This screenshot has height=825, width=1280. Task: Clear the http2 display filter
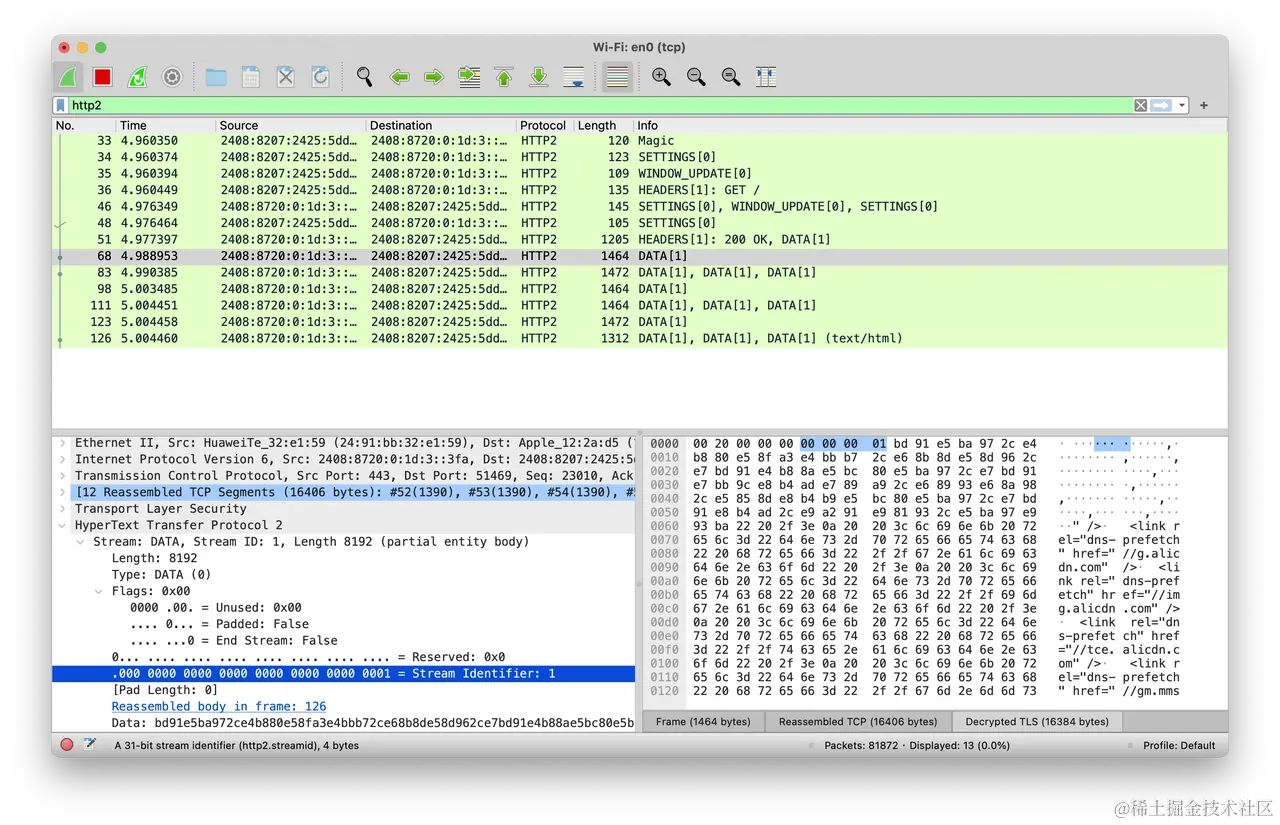pos(1140,105)
